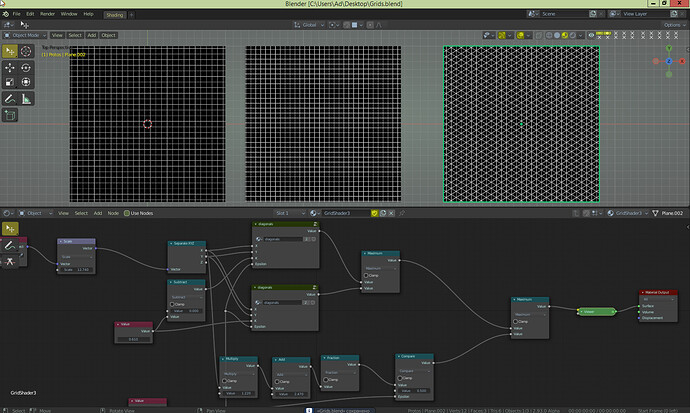Image resolution: width=690 pixels, height=413 pixels.
Task: Click the pin icon in node editor header
Action: click(x=401, y=213)
